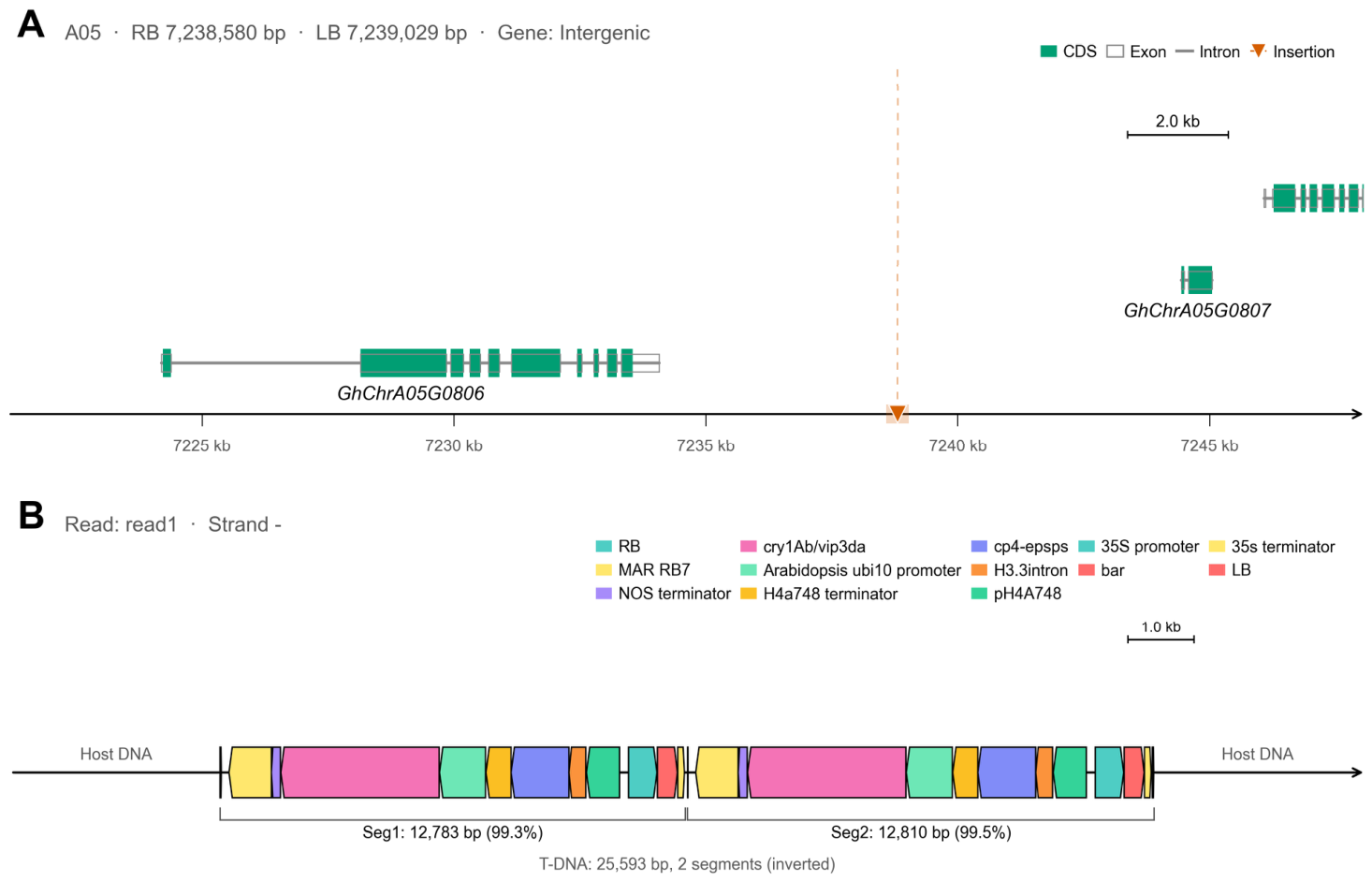The height and width of the screenshot is (882, 1372).
Task: Click the largest CDS block of GhChrA05G0806
Action: click(x=403, y=363)
